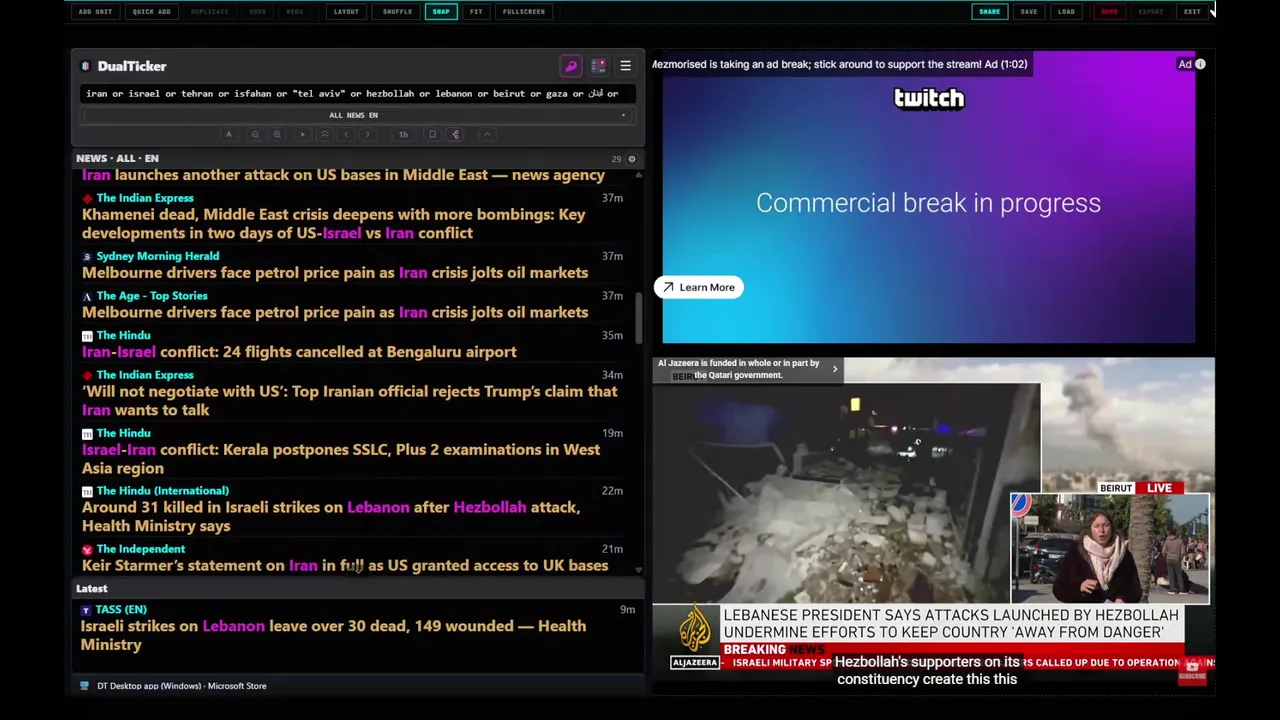The image size is (1280, 720).
Task: Click the ADD UNIT button
Action: [96, 12]
